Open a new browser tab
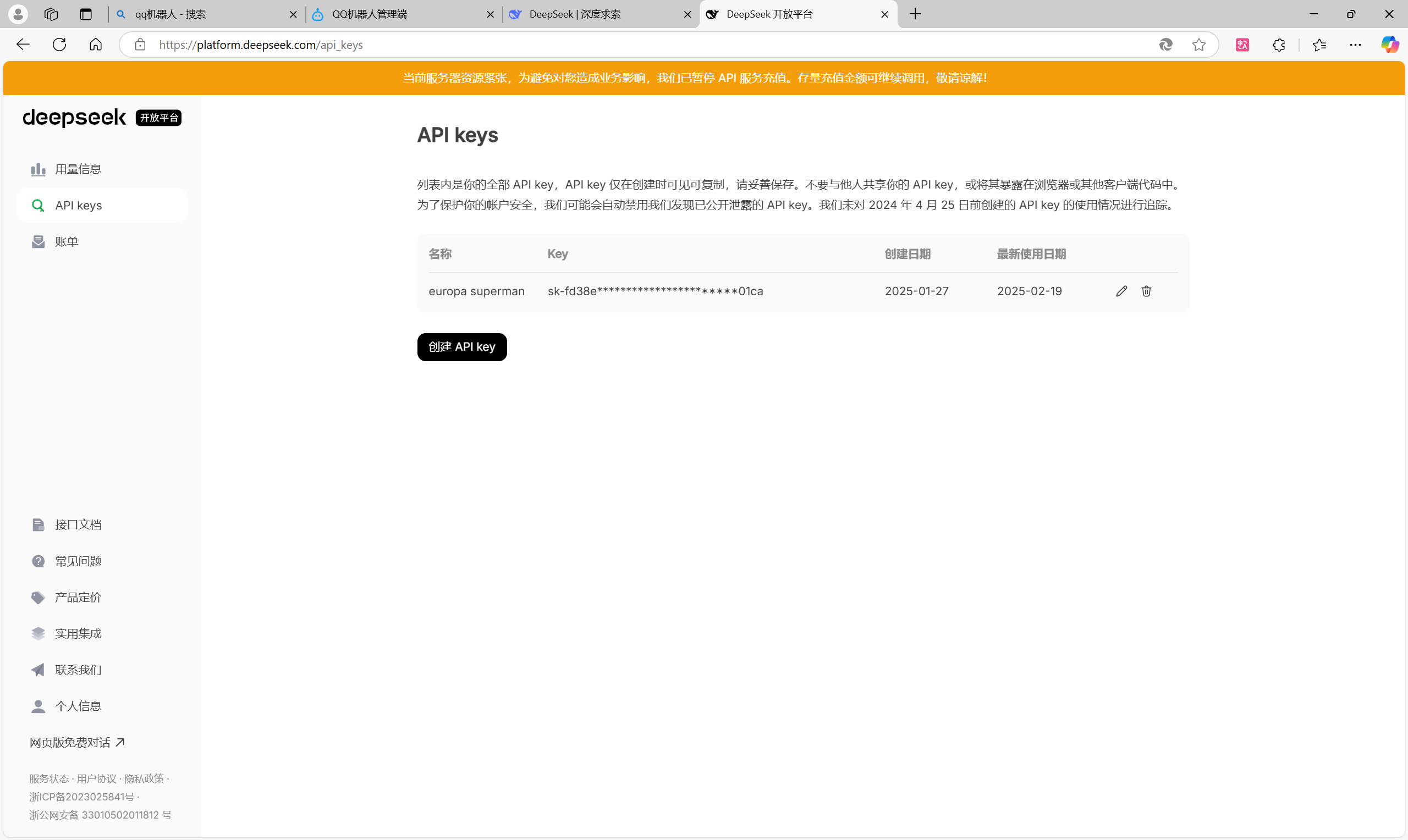 (915, 14)
